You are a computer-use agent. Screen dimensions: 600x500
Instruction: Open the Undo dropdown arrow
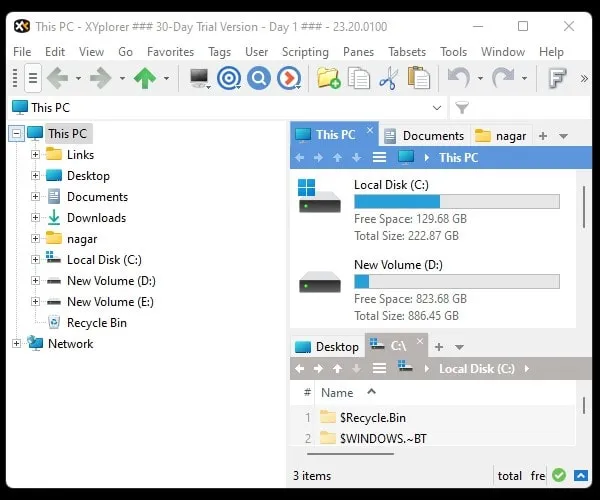click(480, 78)
